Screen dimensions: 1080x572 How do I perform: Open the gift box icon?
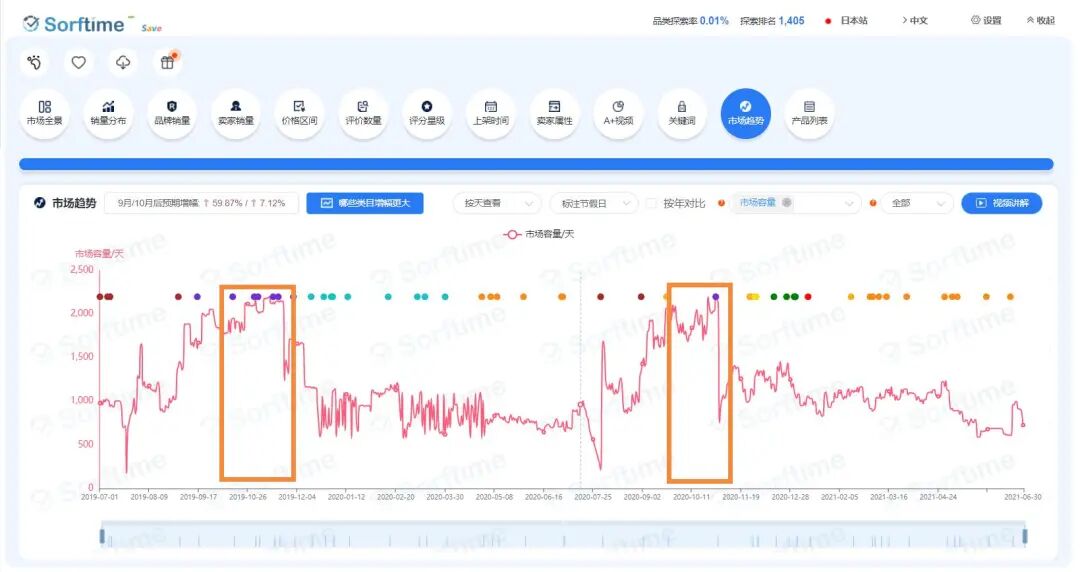pos(167,63)
